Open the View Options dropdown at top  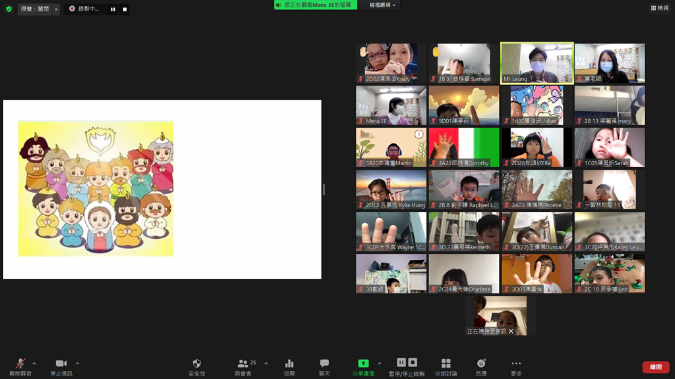pyautogui.click(x=383, y=5)
